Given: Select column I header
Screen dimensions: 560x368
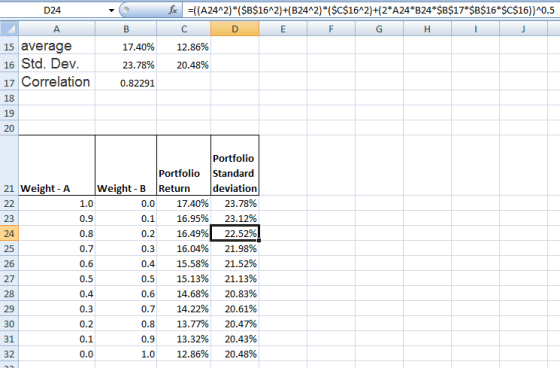Looking at the screenshot, I should 475,29.
